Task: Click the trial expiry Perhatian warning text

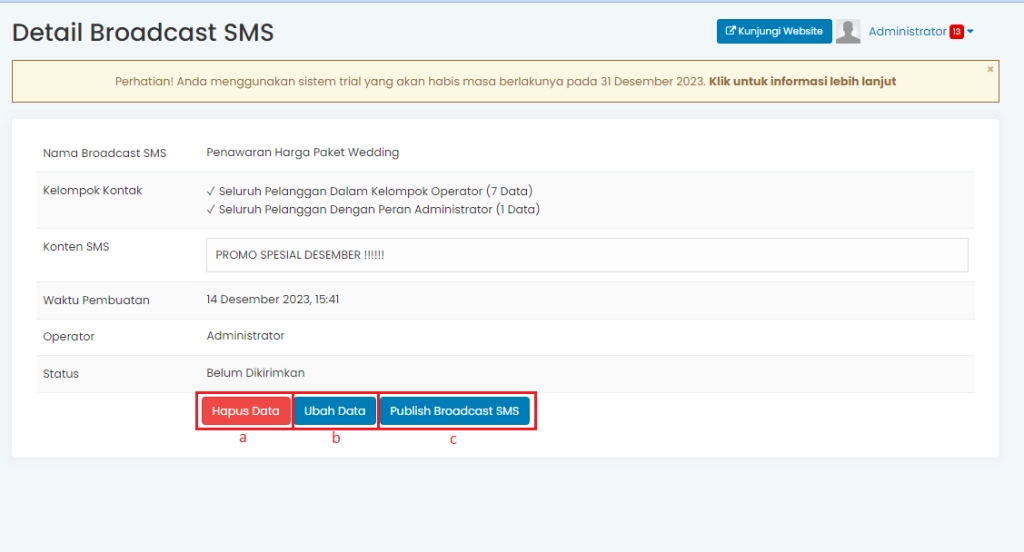Action: (x=410, y=82)
